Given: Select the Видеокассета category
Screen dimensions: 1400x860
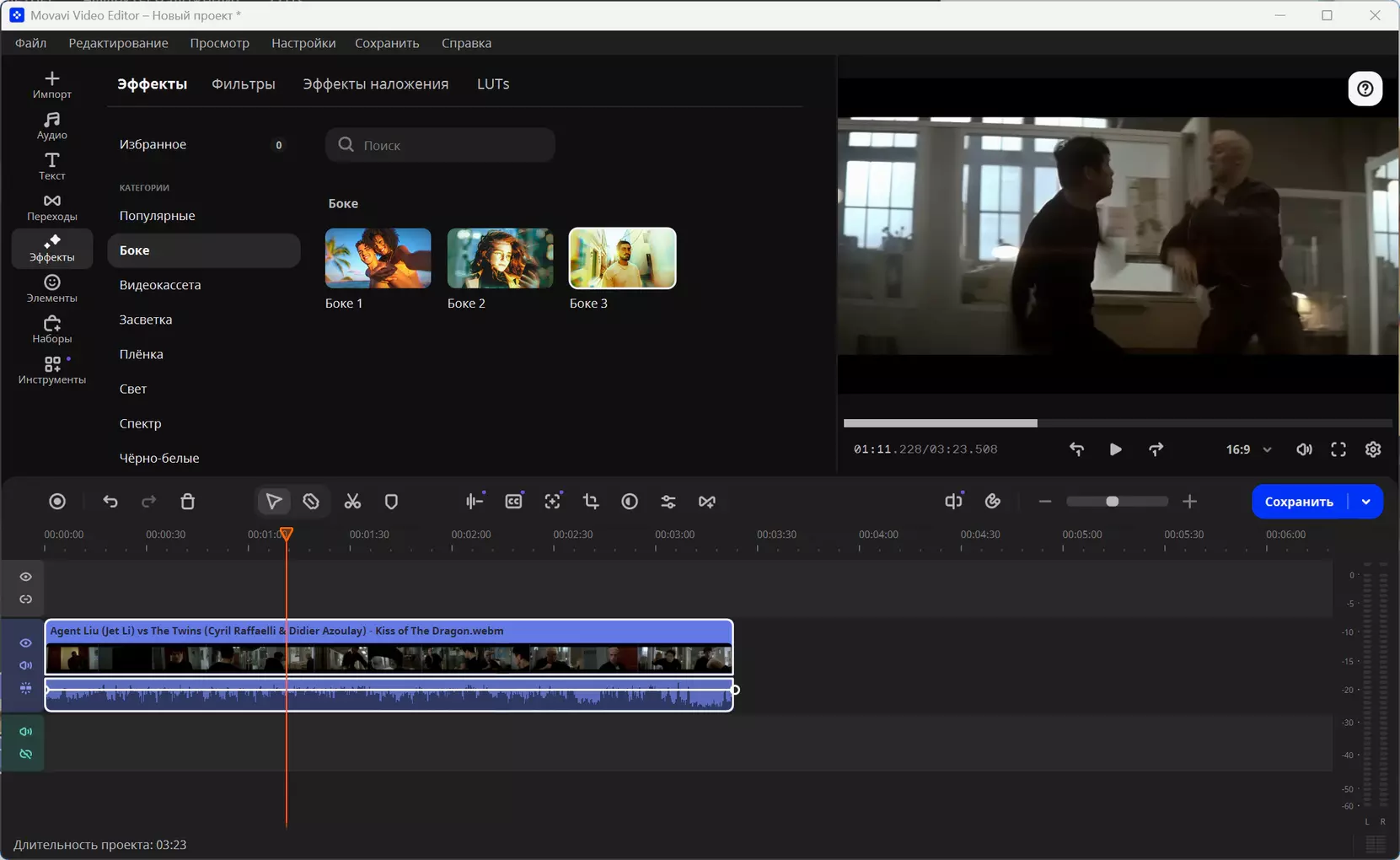Looking at the screenshot, I should point(204,285).
